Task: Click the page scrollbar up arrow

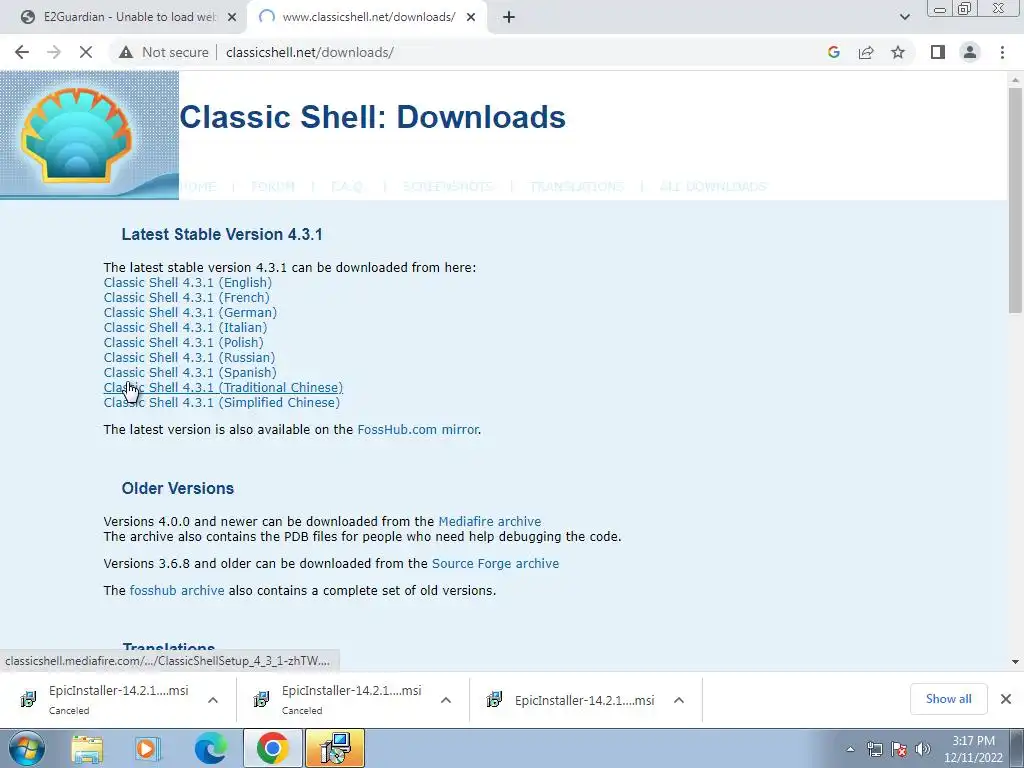Action: click(1015, 80)
